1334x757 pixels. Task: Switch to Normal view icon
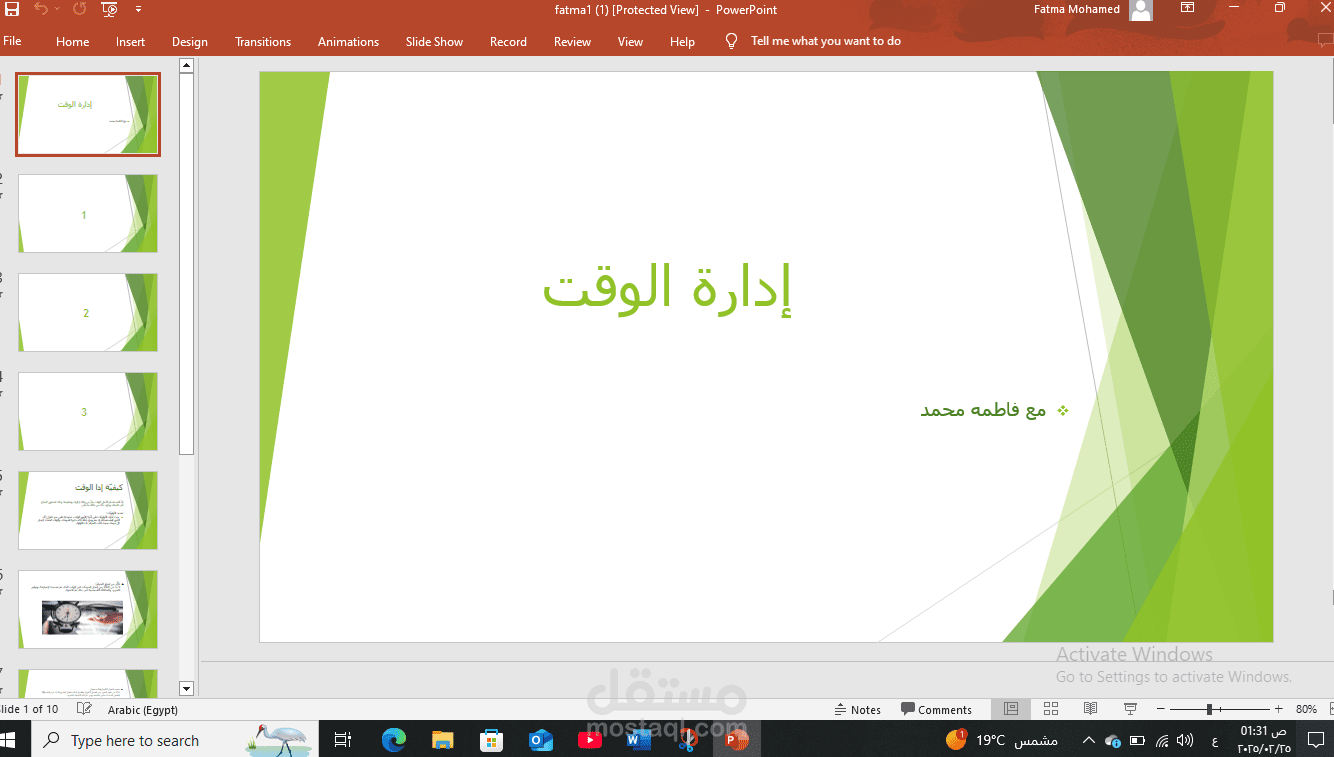click(x=1011, y=709)
